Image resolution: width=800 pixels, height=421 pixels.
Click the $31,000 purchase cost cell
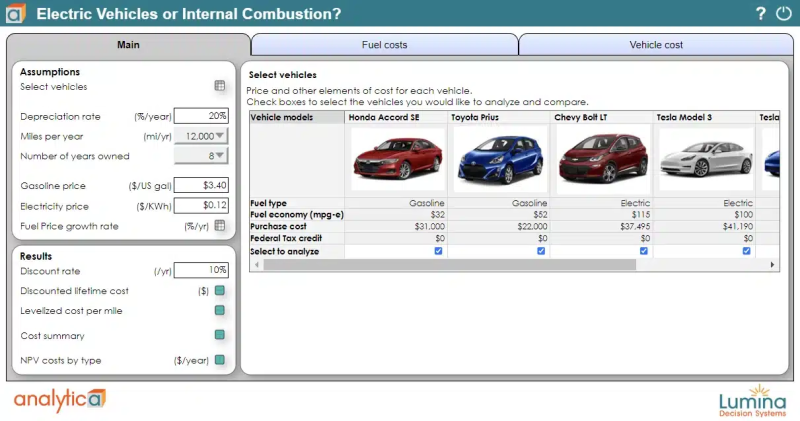coord(396,226)
